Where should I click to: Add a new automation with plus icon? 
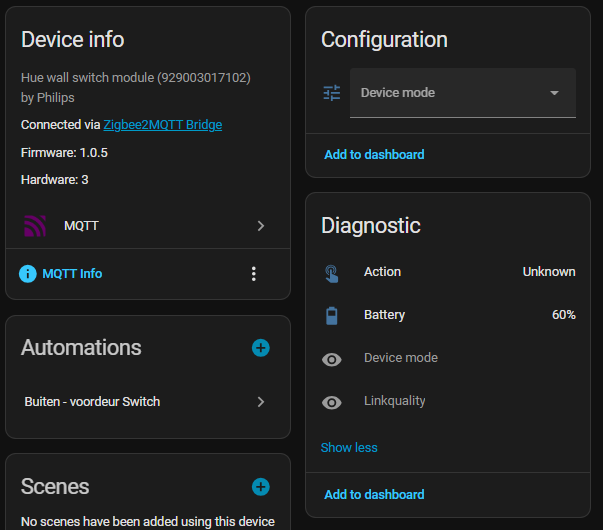pos(260,348)
